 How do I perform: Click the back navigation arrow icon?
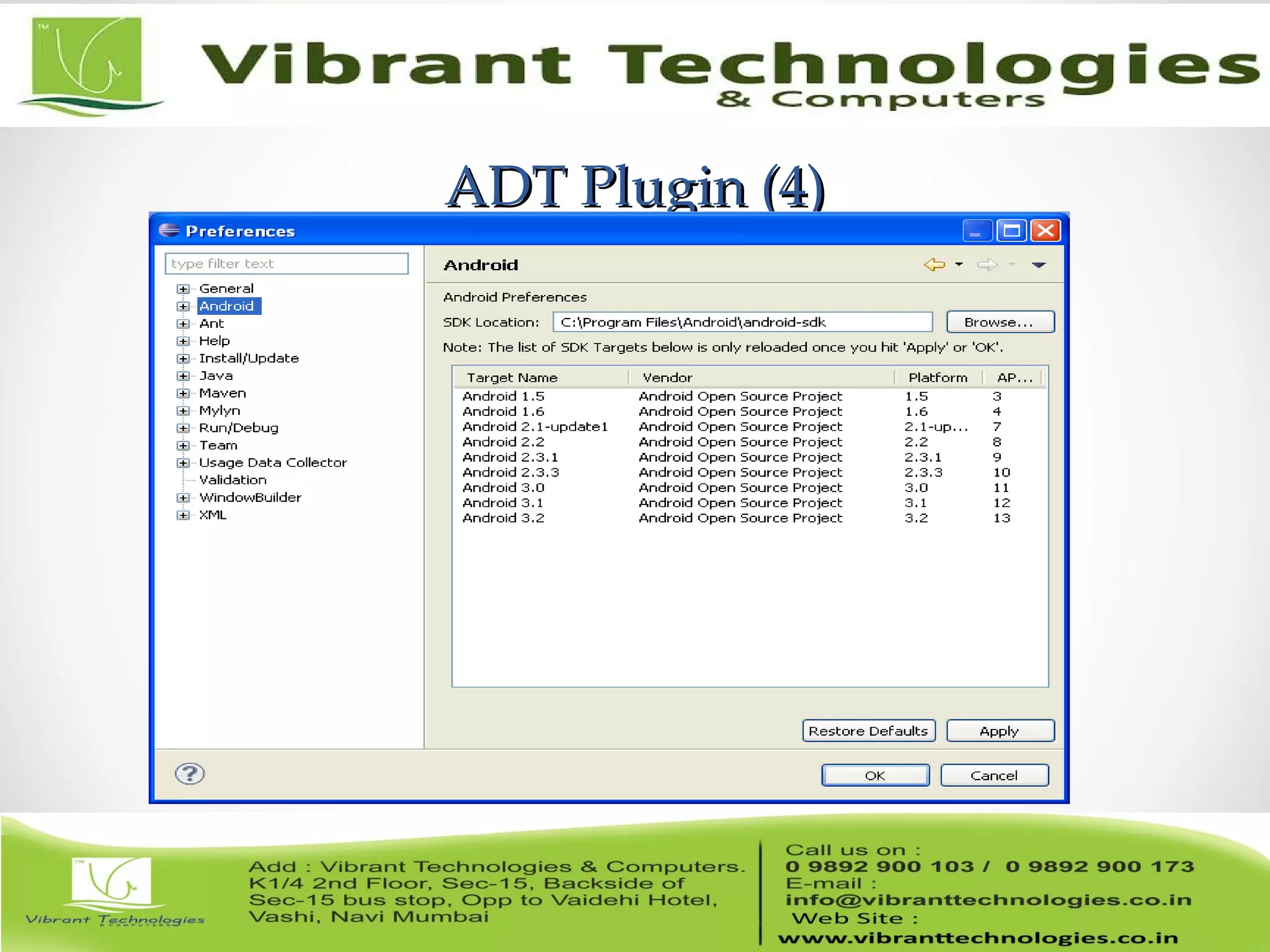click(934, 265)
